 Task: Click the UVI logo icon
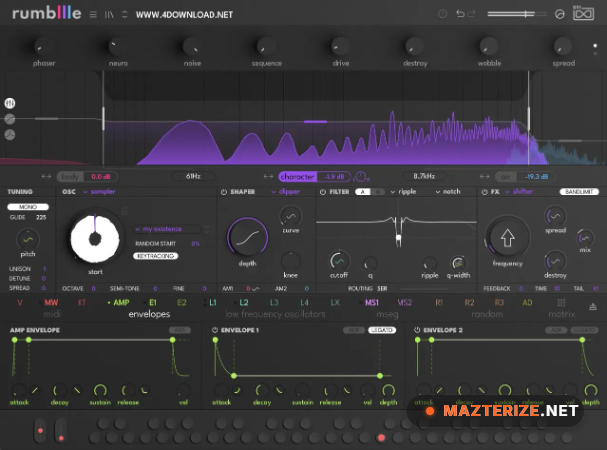pos(583,14)
